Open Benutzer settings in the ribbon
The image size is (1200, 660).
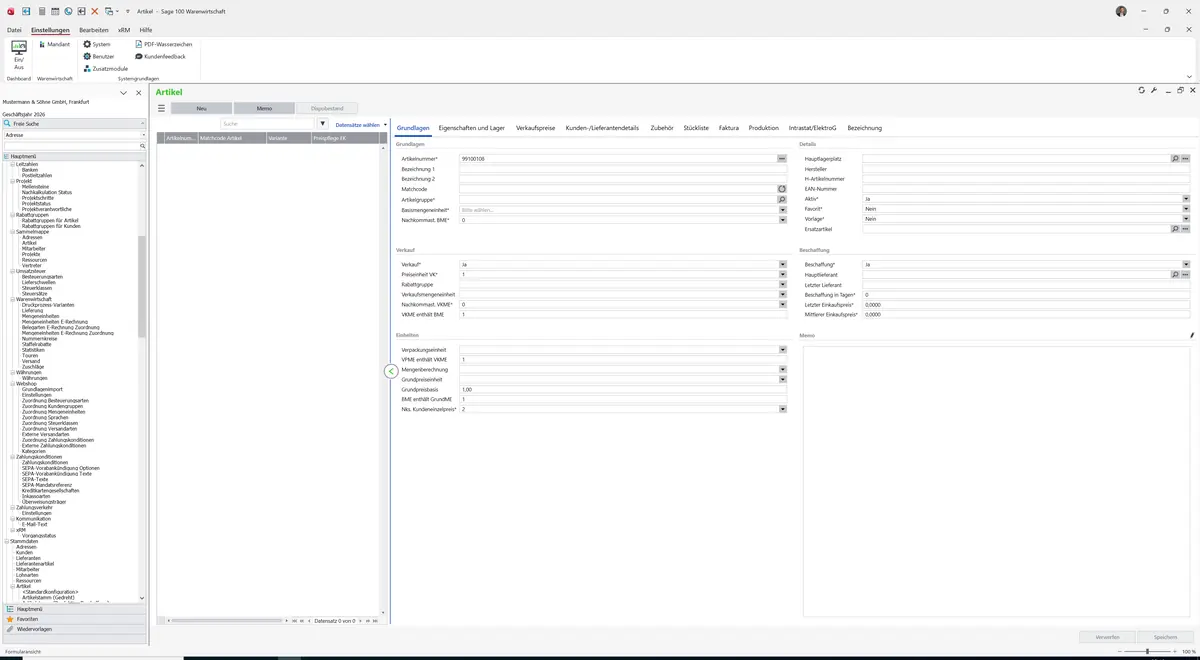[99, 56]
